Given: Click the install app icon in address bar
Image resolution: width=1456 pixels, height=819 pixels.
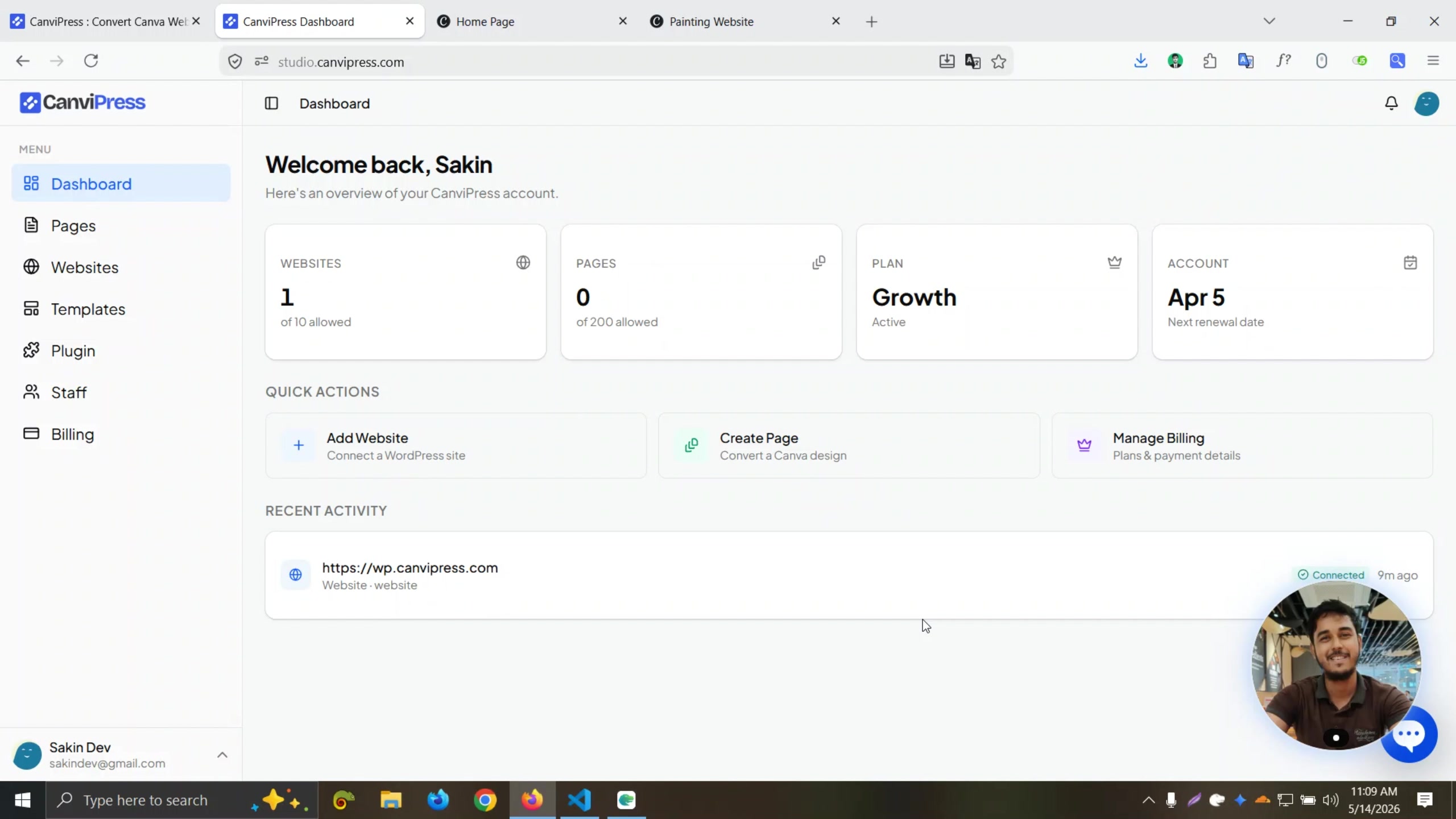Looking at the screenshot, I should point(947,61).
